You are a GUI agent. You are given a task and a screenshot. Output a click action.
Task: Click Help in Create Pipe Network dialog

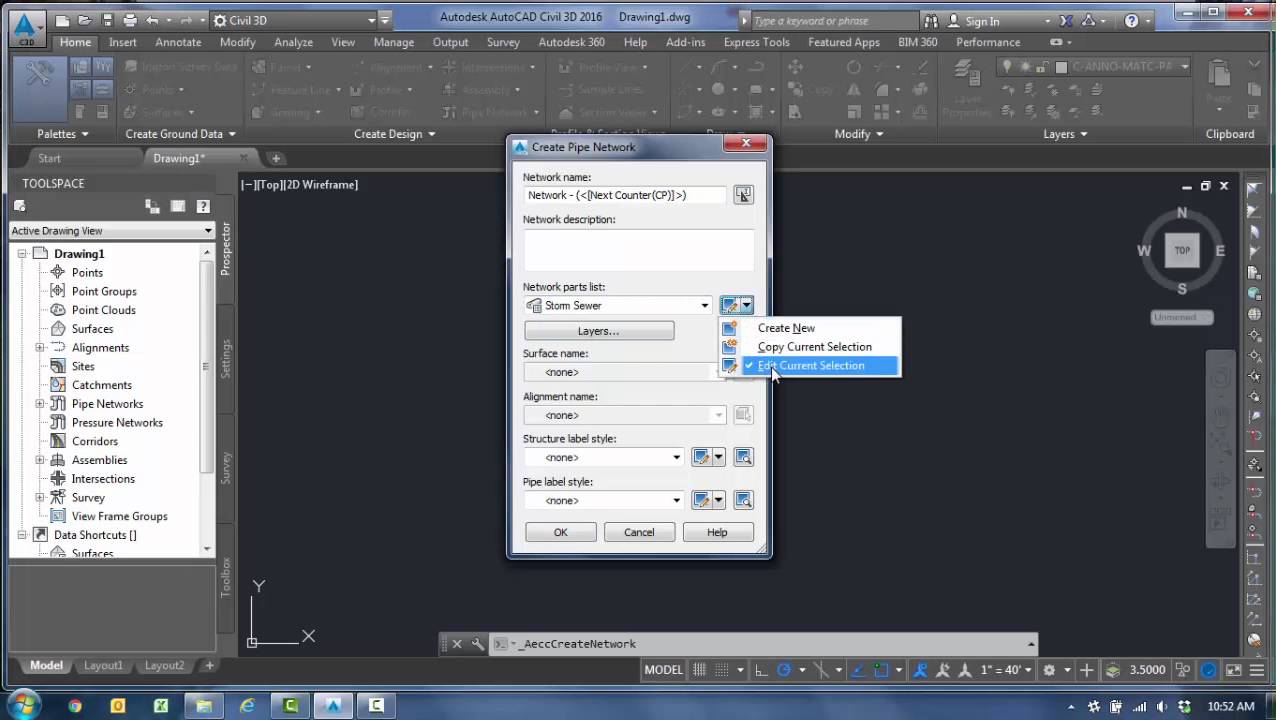click(717, 532)
